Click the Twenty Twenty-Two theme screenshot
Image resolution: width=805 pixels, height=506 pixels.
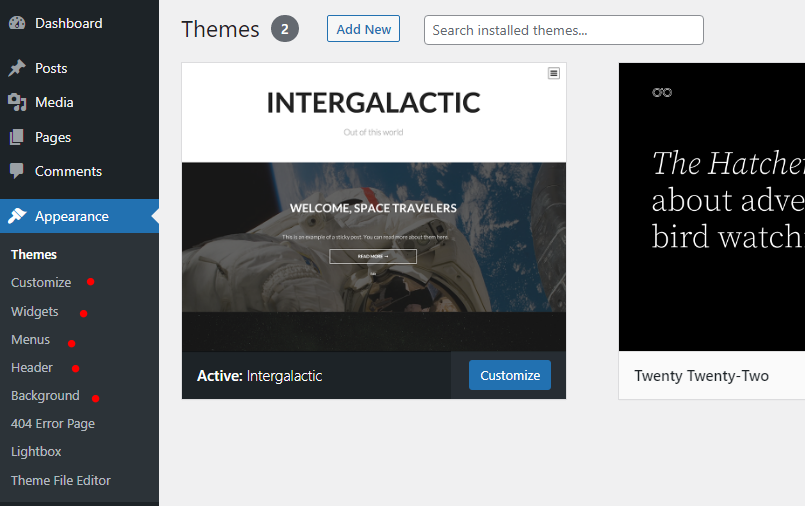tap(712, 207)
